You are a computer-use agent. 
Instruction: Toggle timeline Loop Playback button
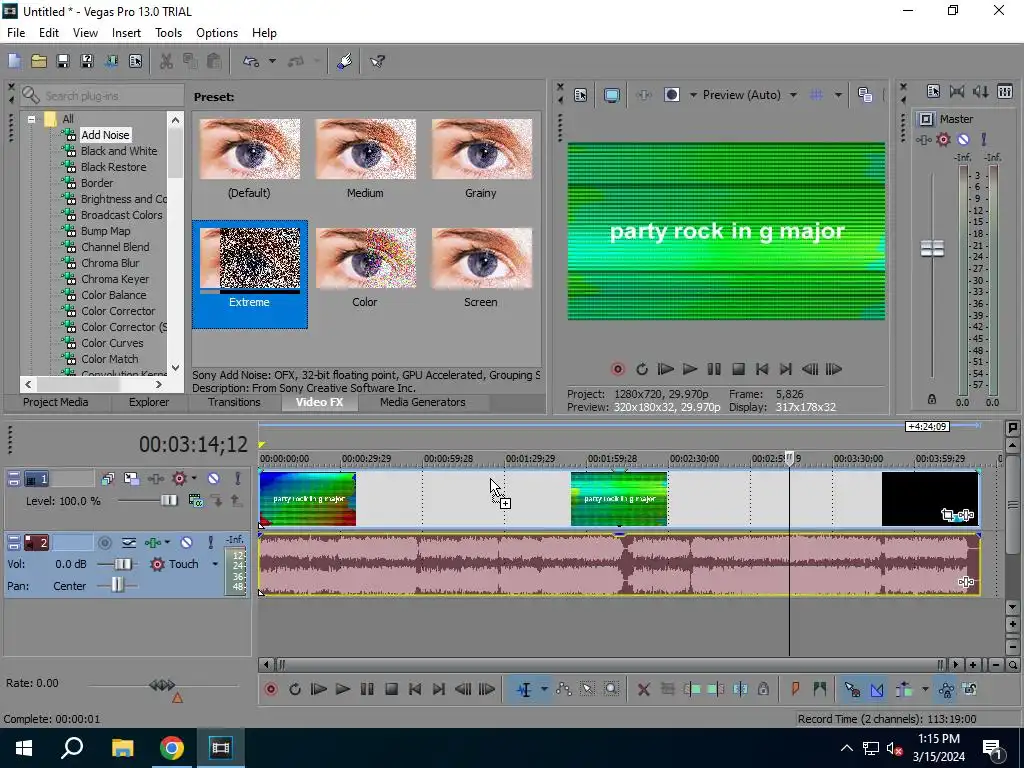295,689
